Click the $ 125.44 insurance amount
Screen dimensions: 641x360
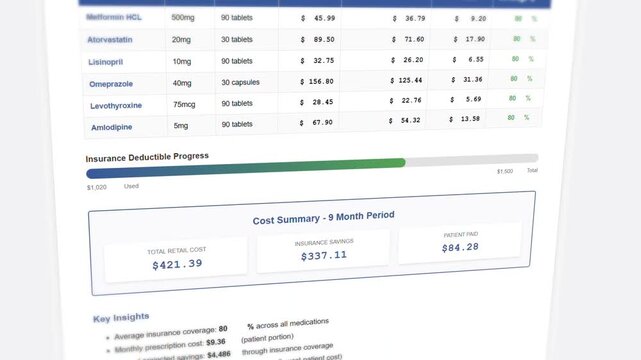(x=406, y=80)
